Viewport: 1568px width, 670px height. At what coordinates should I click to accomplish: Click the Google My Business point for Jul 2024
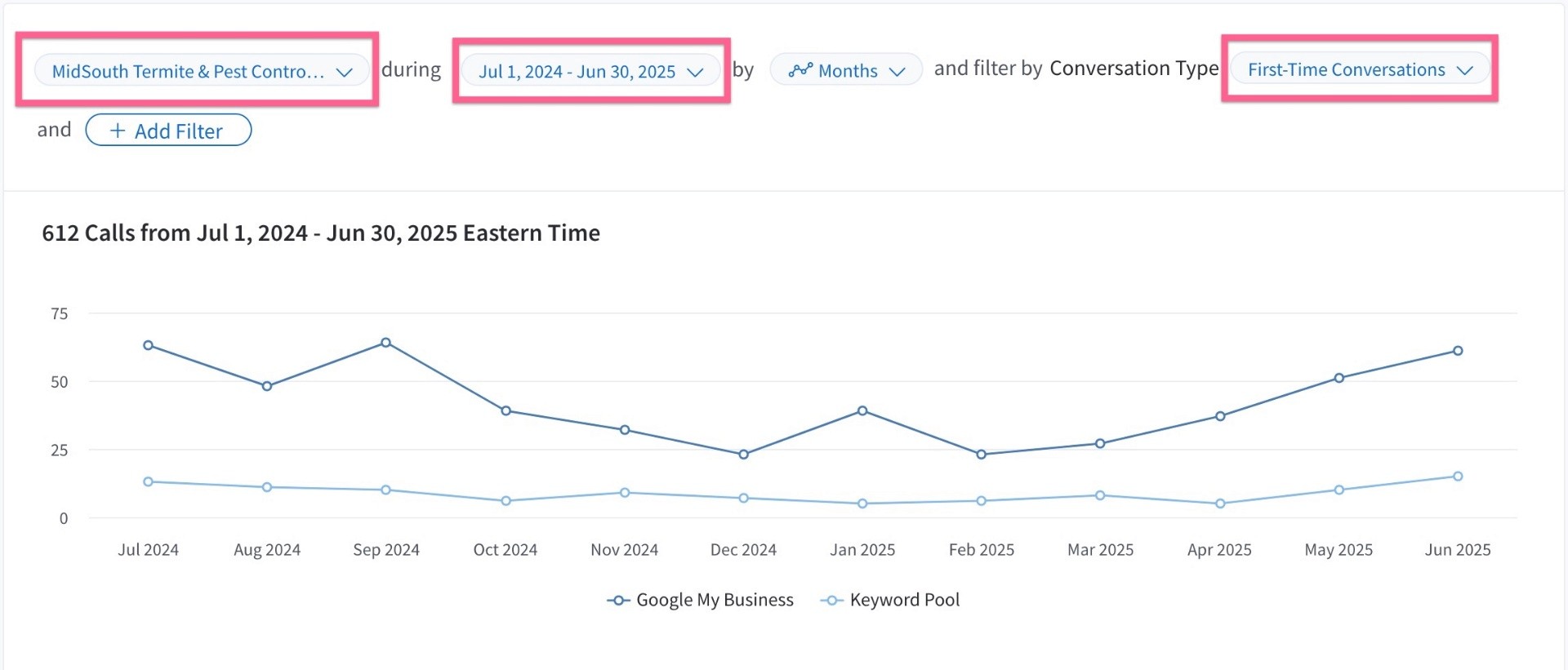point(148,345)
